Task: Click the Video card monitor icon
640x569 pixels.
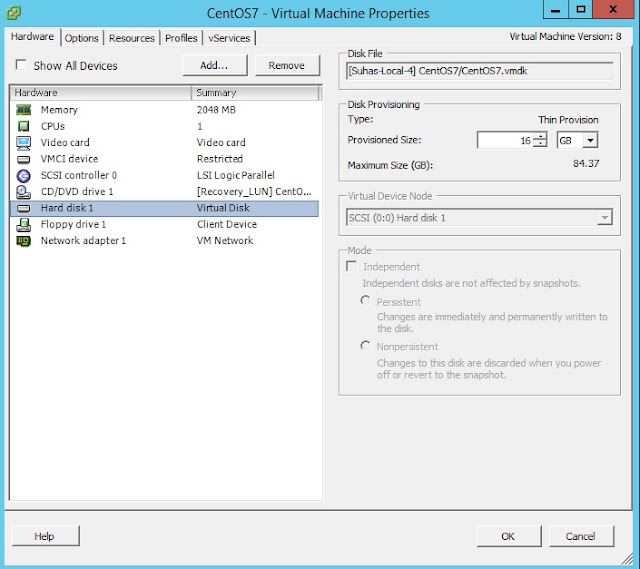Action: pyautogui.click(x=23, y=143)
